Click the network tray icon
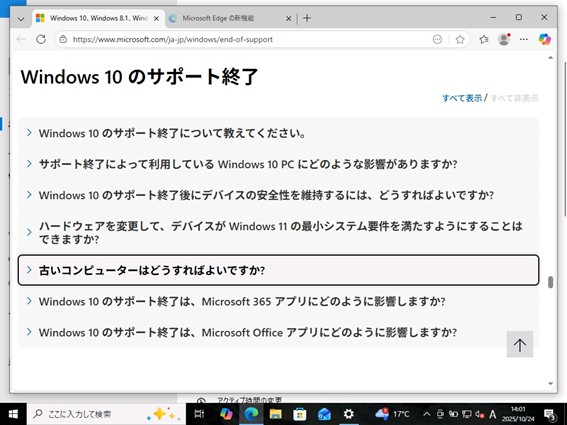567x425 pixels. click(466, 414)
